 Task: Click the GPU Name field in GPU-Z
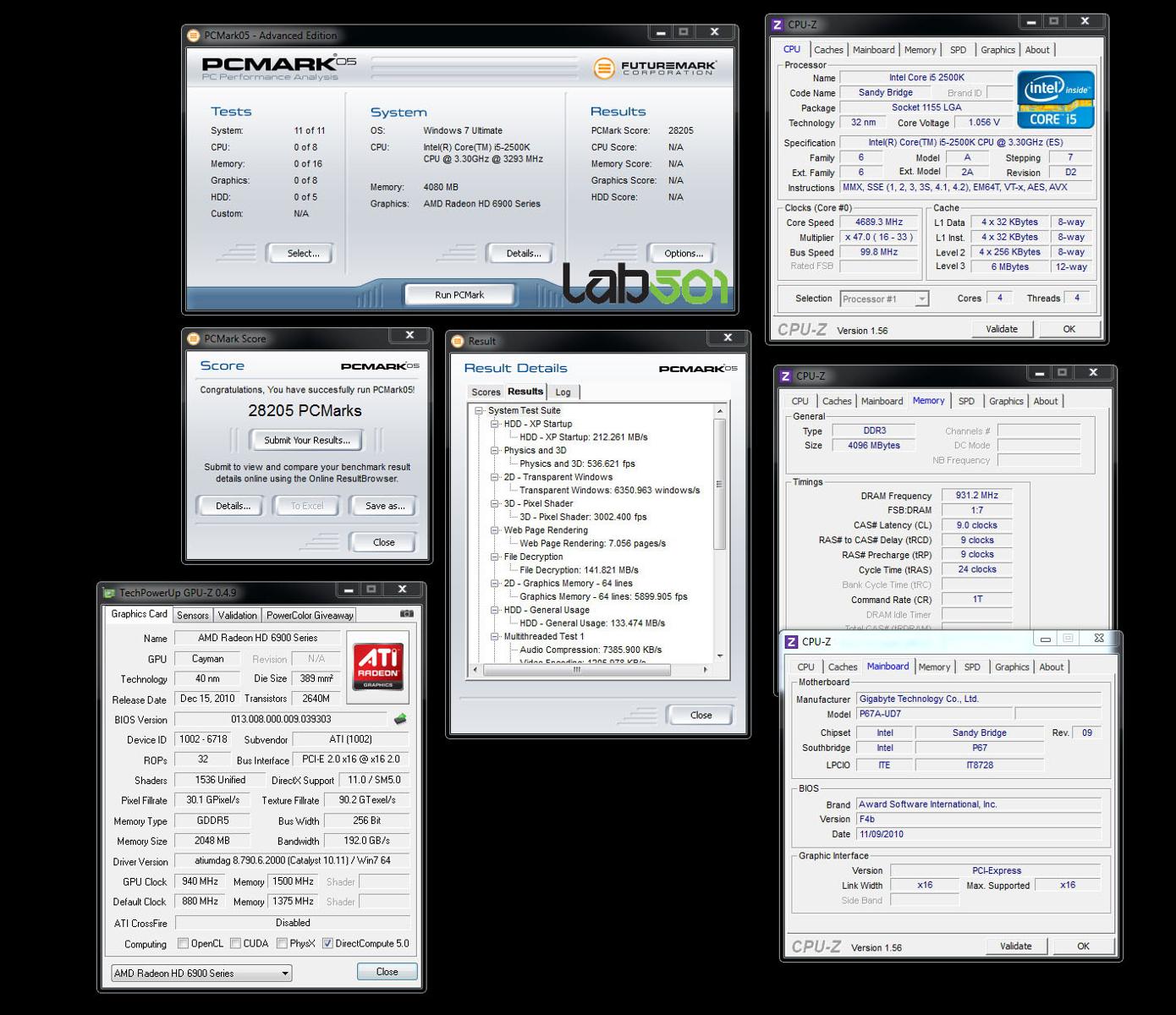pyautogui.click(x=258, y=638)
